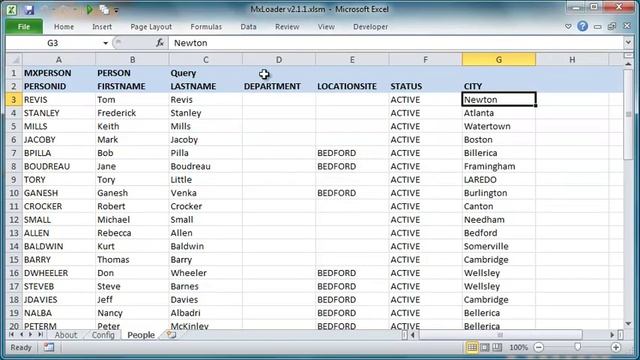This screenshot has width=640, height=360.
Task: Click the Select All corner button
Action: coord(14,60)
